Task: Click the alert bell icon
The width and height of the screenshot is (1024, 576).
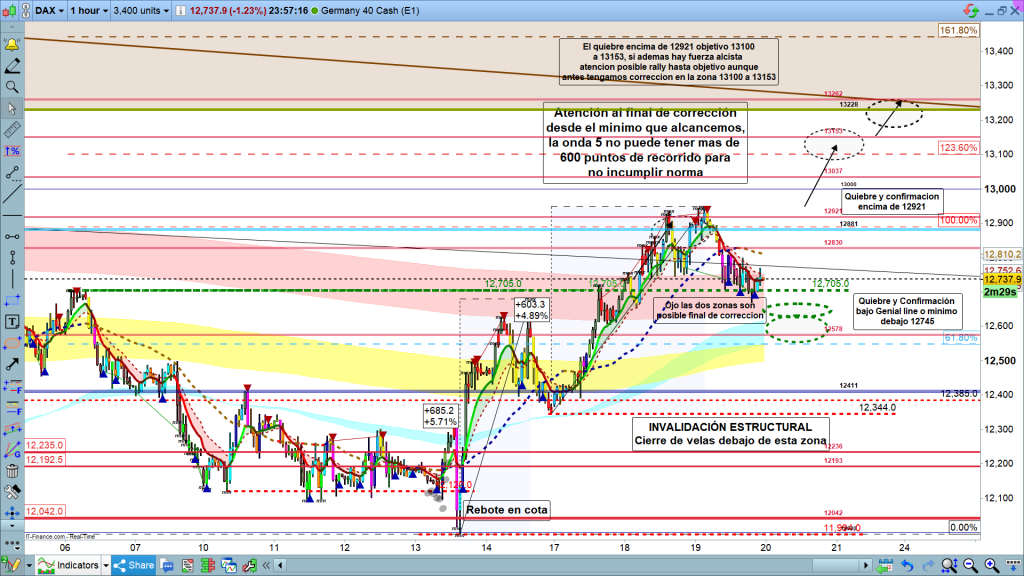Action: pyautogui.click(x=13, y=46)
